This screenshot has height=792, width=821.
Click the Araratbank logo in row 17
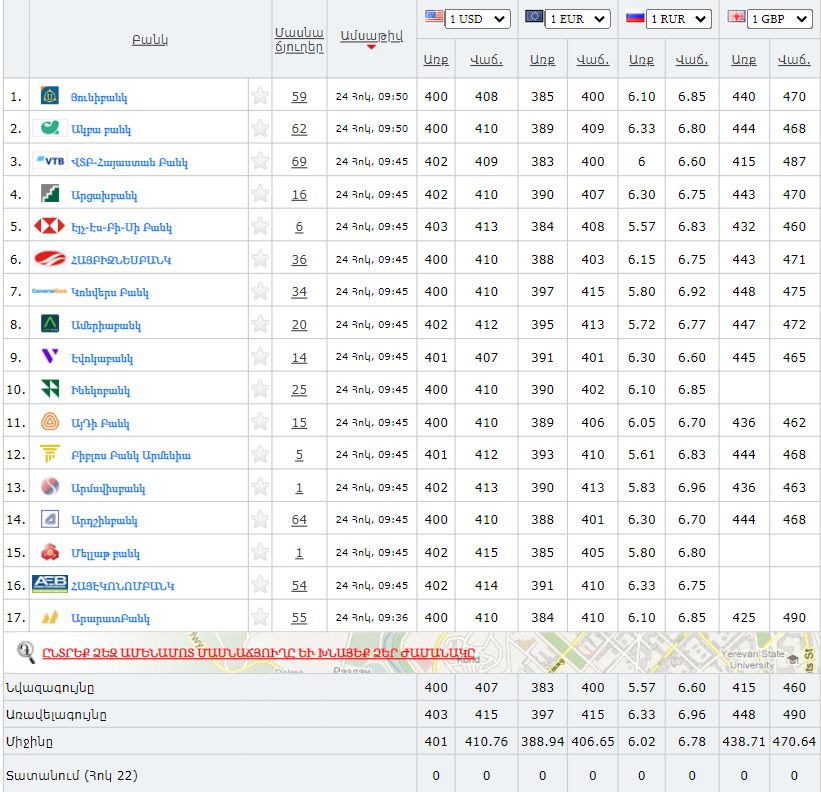coord(50,618)
